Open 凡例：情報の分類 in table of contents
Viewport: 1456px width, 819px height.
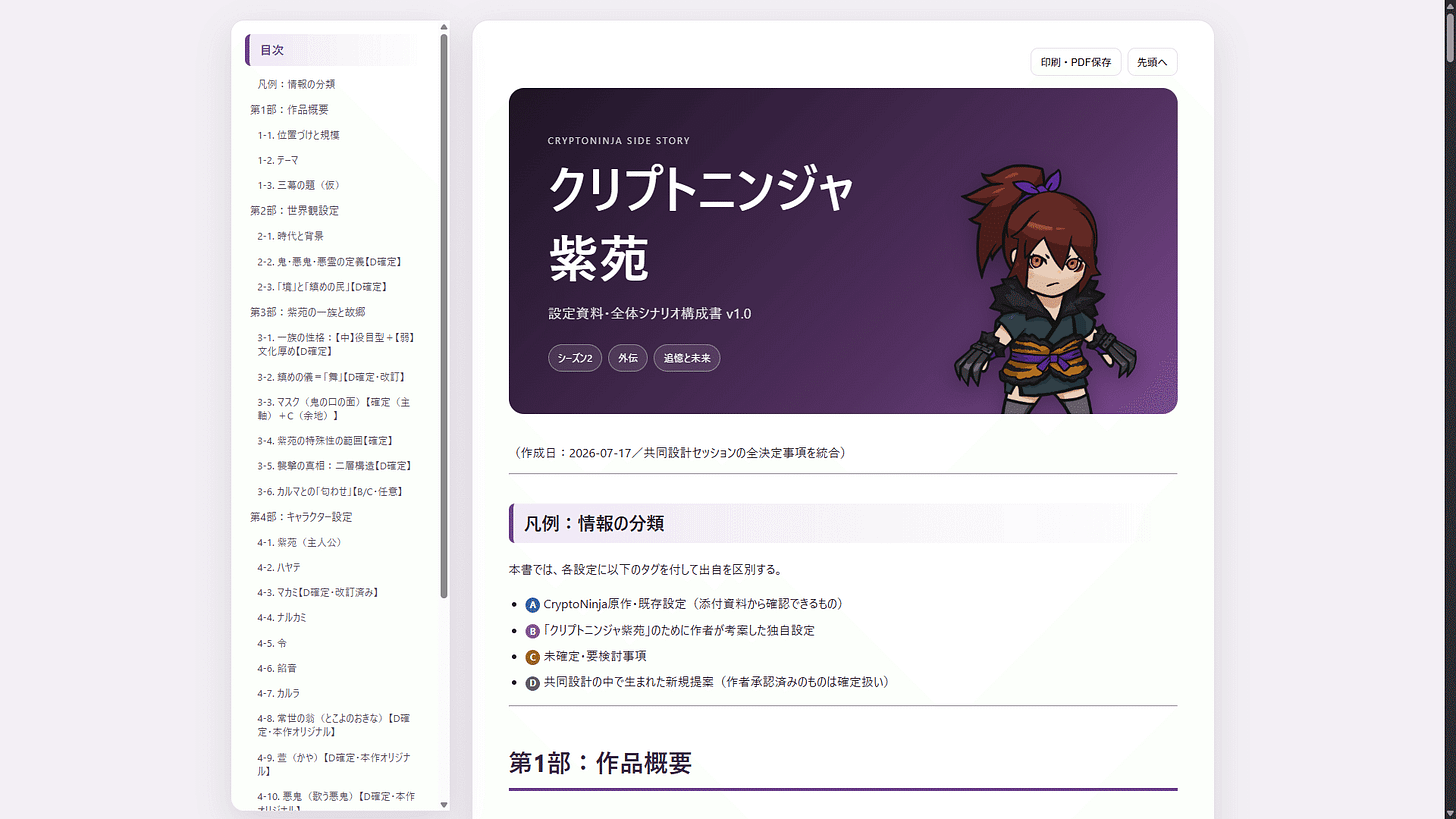click(296, 84)
